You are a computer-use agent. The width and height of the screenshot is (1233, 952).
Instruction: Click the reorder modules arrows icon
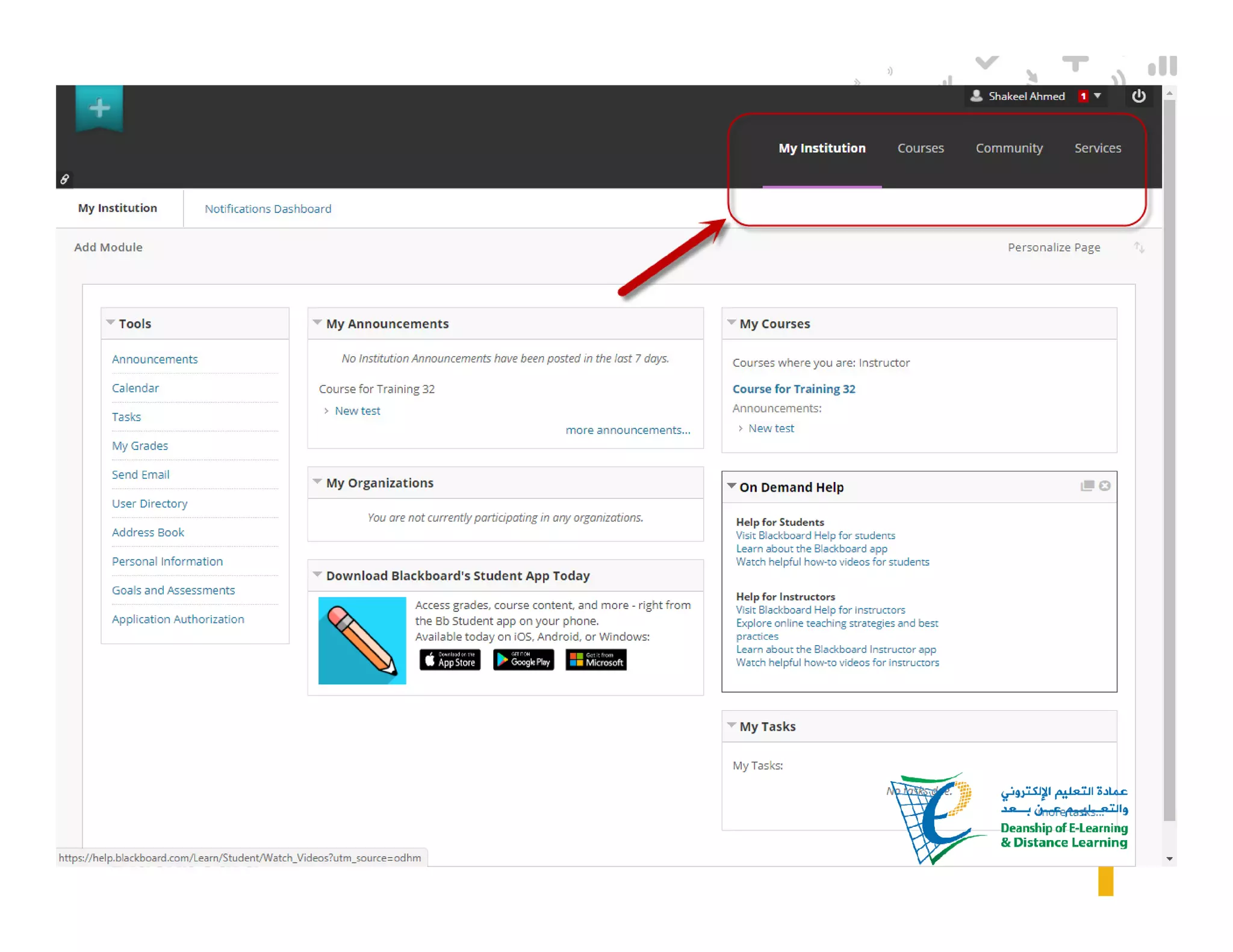pos(1138,247)
